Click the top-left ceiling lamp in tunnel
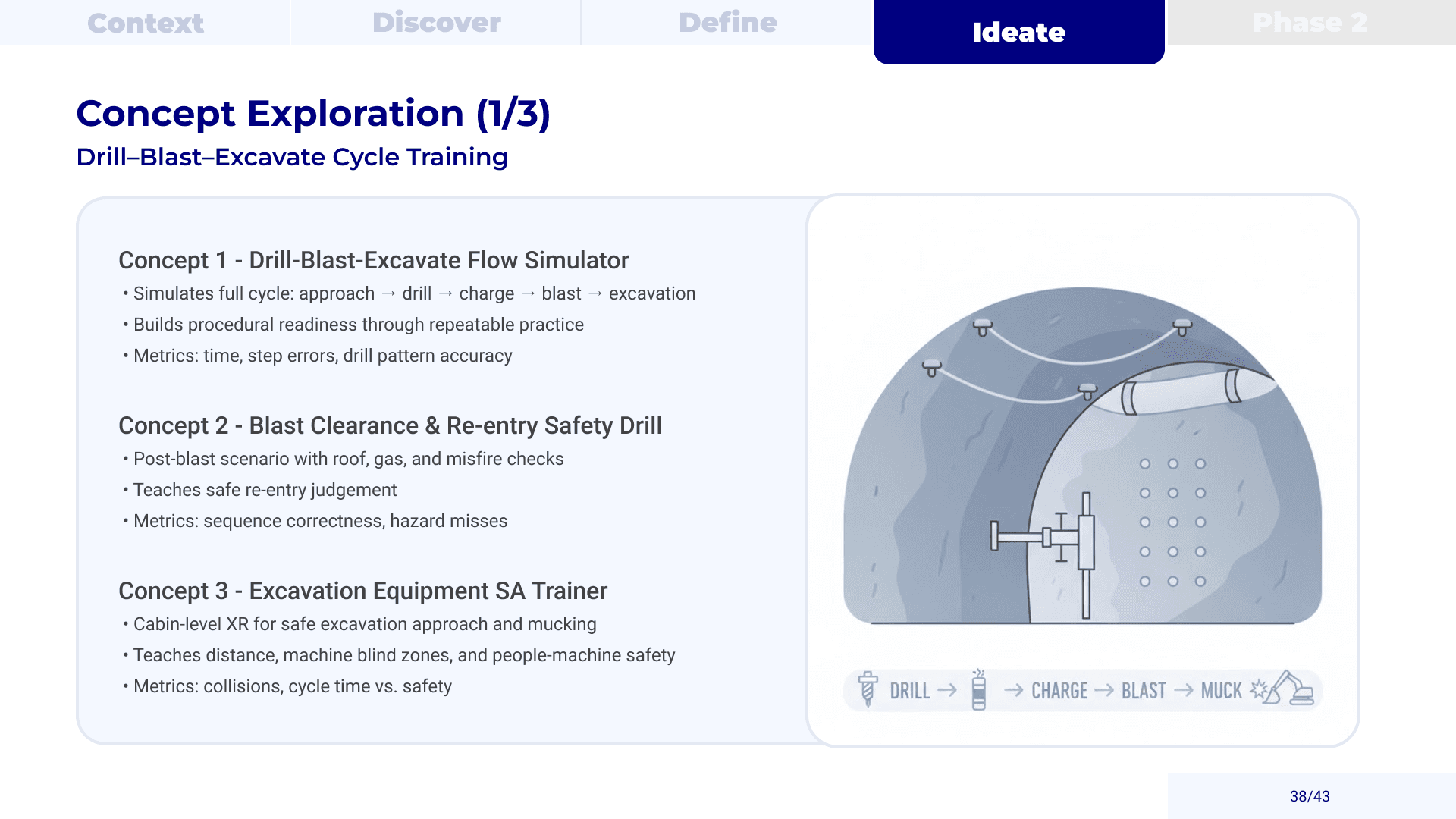 pos(983,328)
